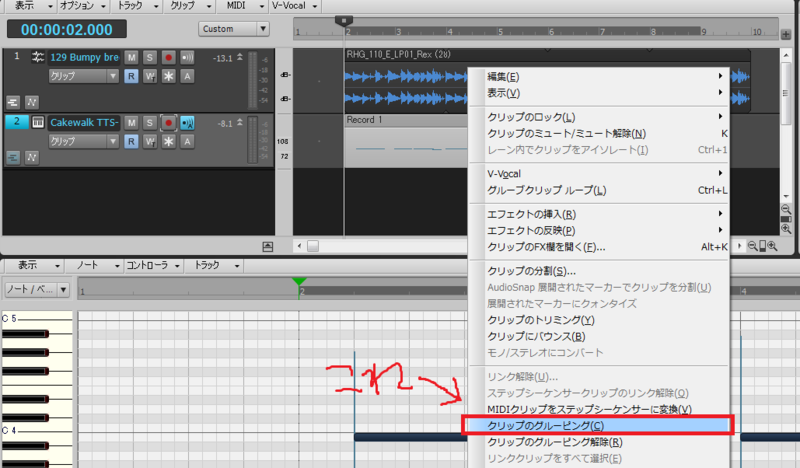Solo track 1 129 Bumpy bre

tap(149, 57)
